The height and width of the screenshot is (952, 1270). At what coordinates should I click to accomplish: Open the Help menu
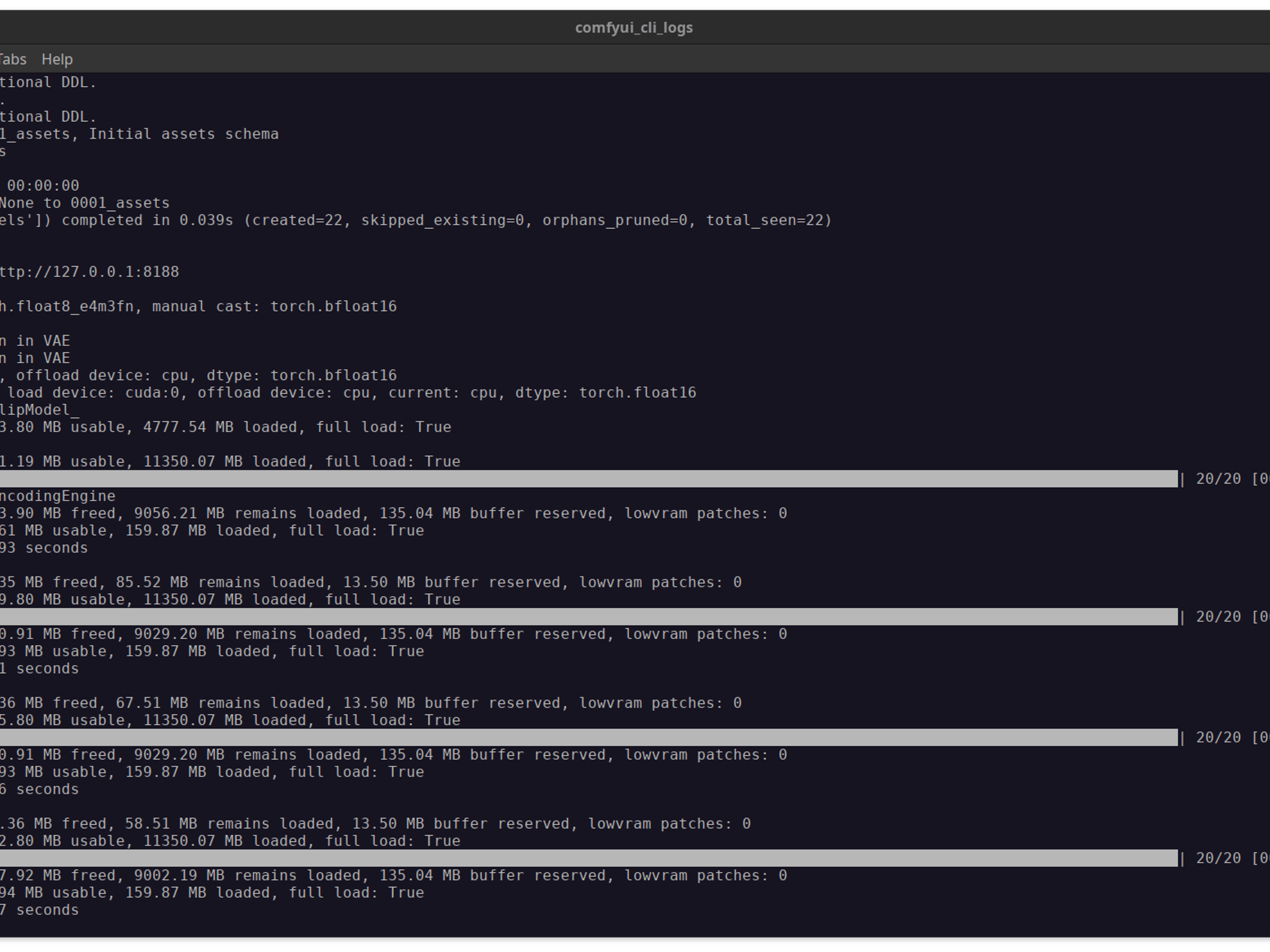pyautogui.click(x=57, y=59)
